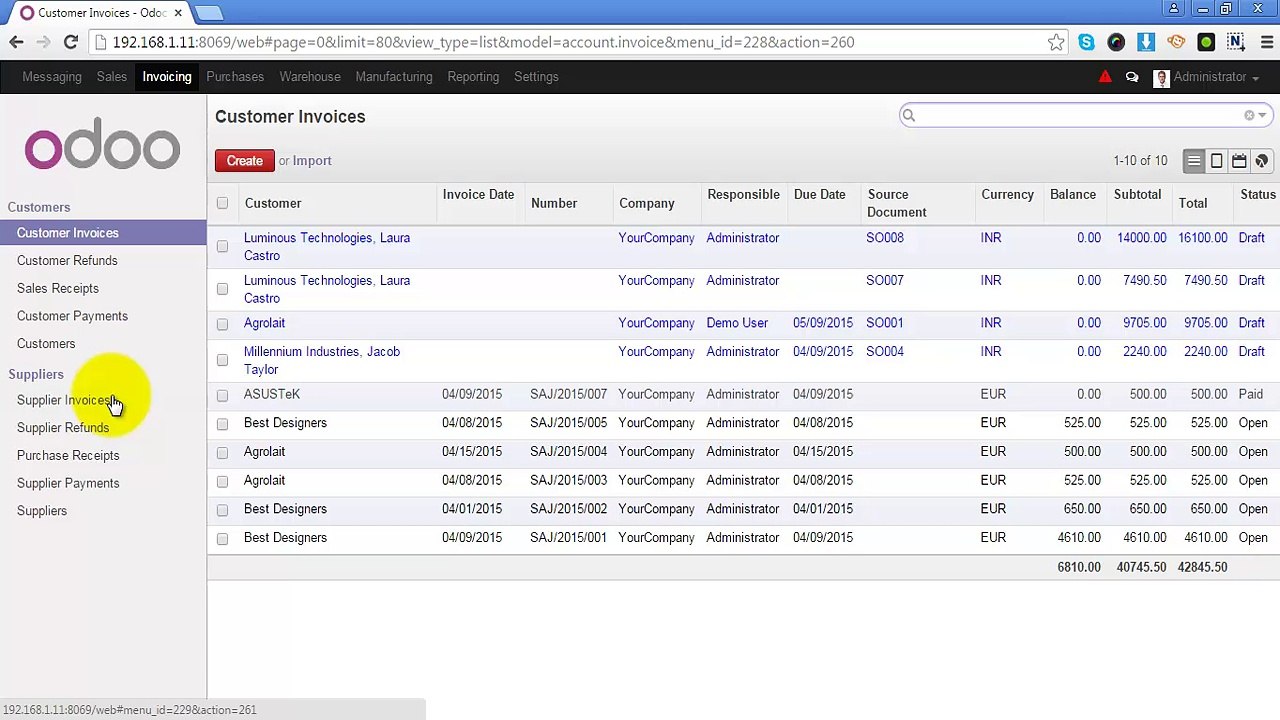Tick the select-all checkbox in the table header
This screenshot has width=1280, height=720.
(x=222, y=203)
